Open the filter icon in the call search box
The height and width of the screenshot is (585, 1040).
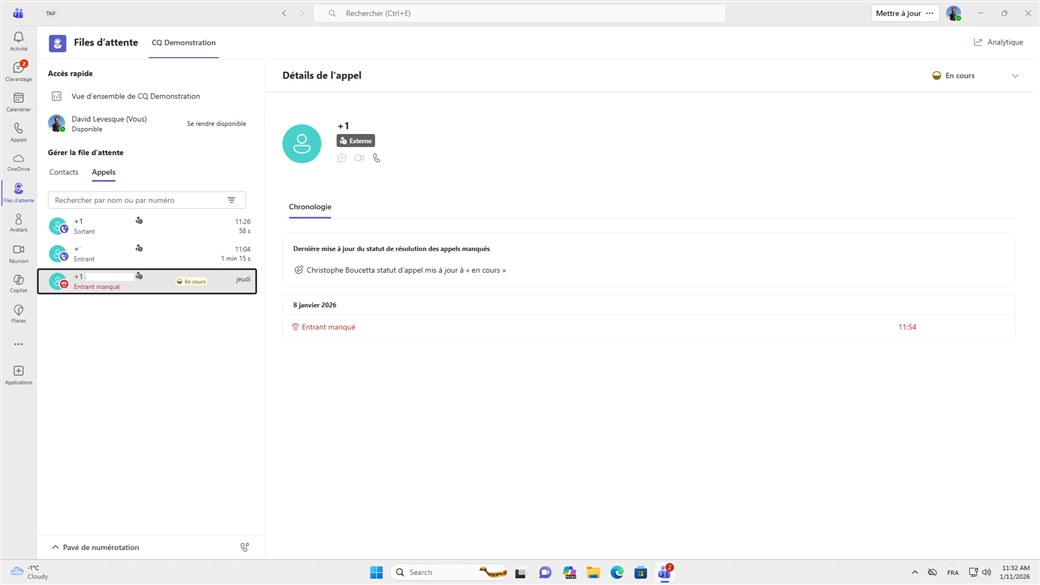coord(231,200)
